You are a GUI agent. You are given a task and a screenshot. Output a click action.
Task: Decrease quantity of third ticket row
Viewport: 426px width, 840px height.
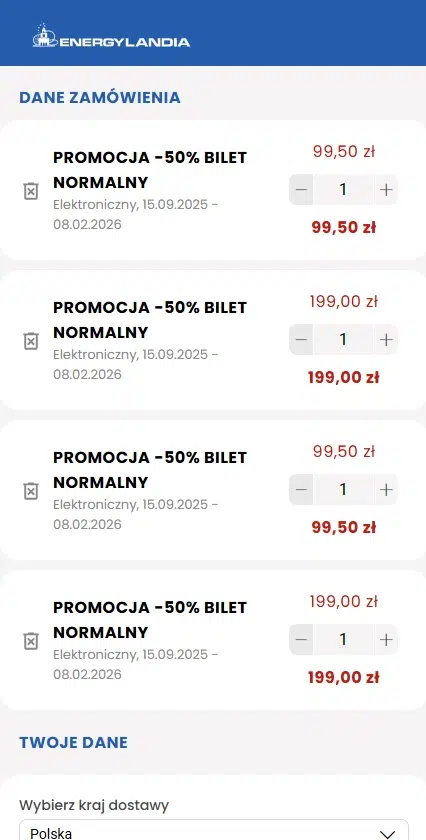pos(301,490)
